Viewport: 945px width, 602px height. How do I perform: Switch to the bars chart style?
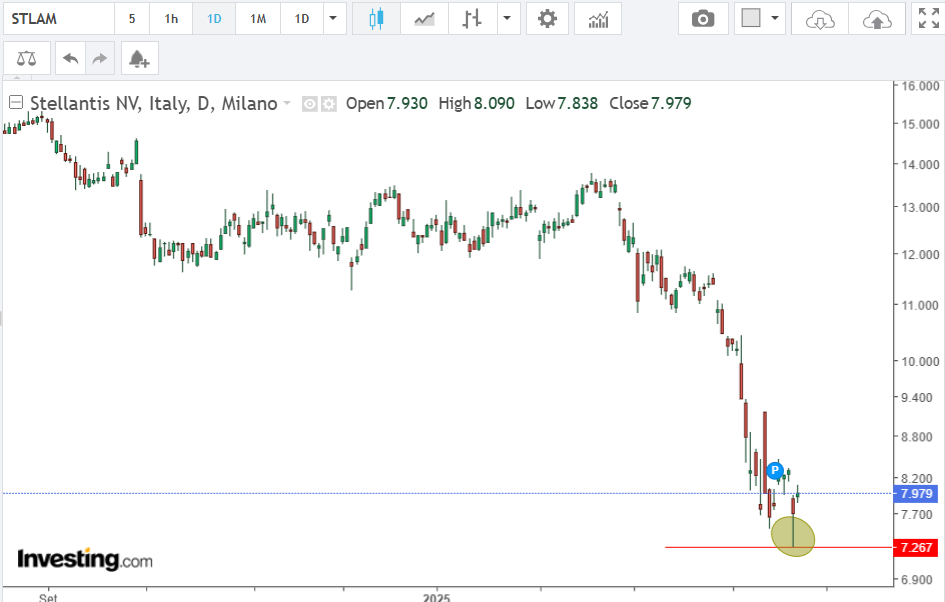click(472, 19)
